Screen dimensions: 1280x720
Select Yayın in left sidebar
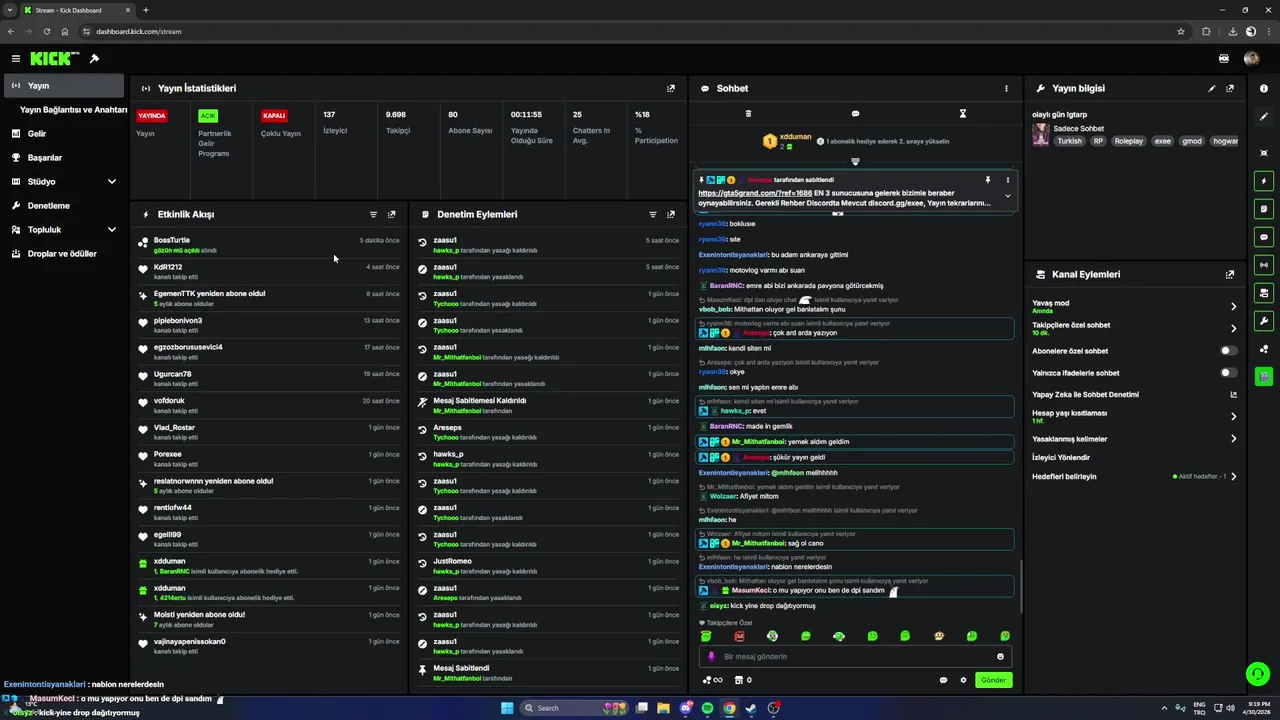(x=64, y=86)
